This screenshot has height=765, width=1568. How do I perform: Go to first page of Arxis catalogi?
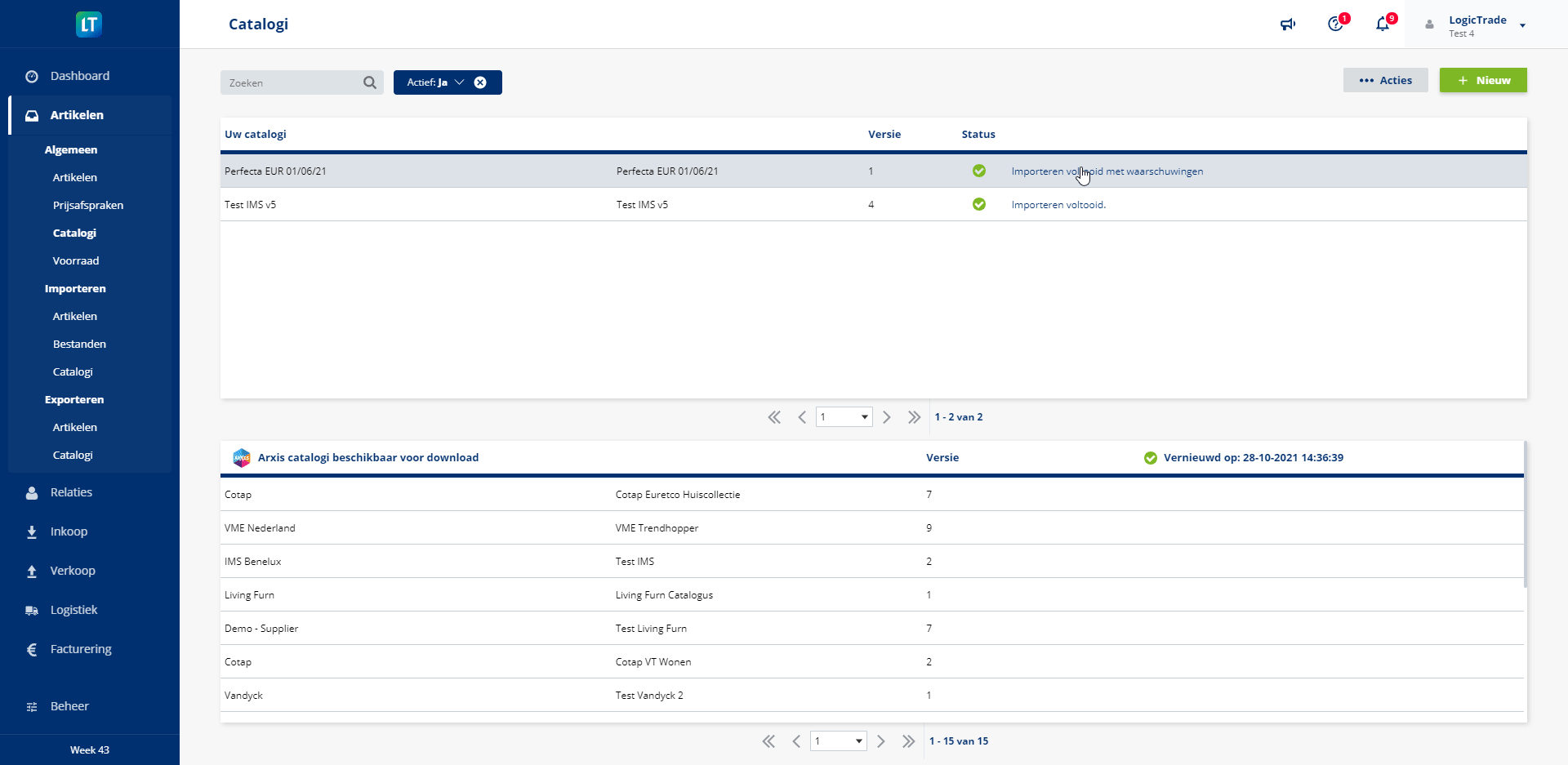click(x=768, y=741)
